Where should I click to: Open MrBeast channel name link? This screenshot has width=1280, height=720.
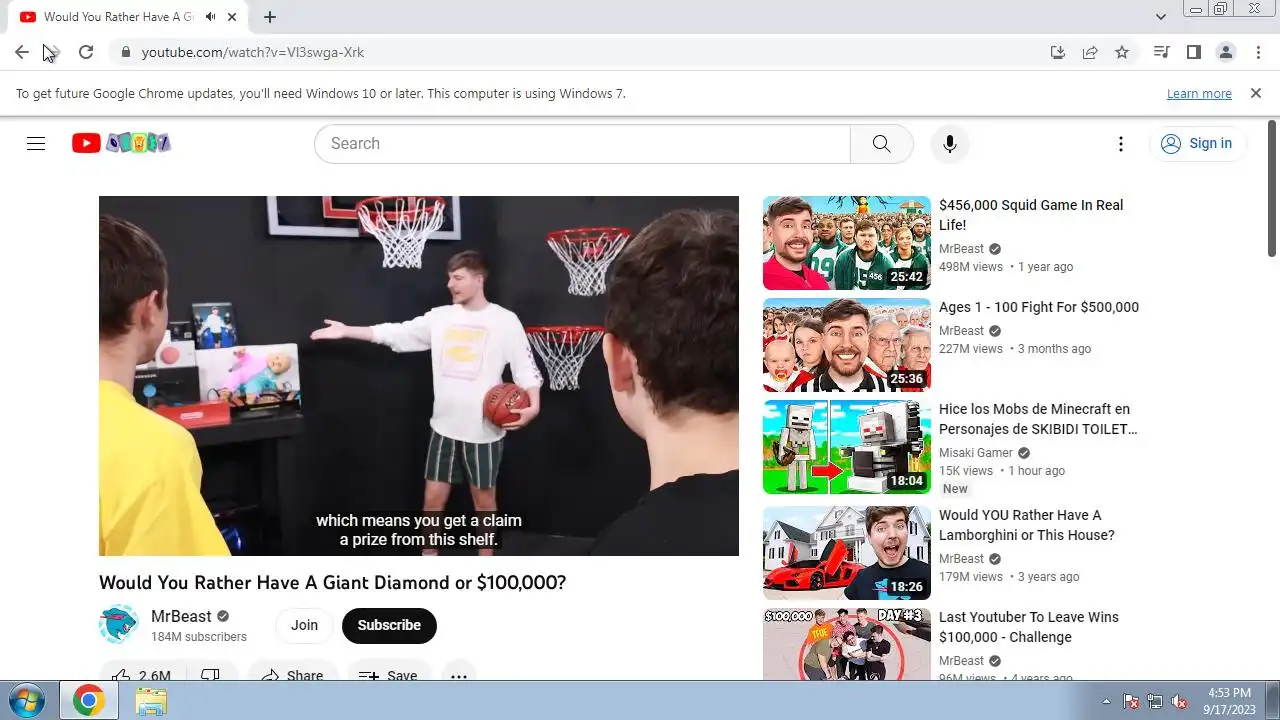pyautogui.click(x=181, y=616)
